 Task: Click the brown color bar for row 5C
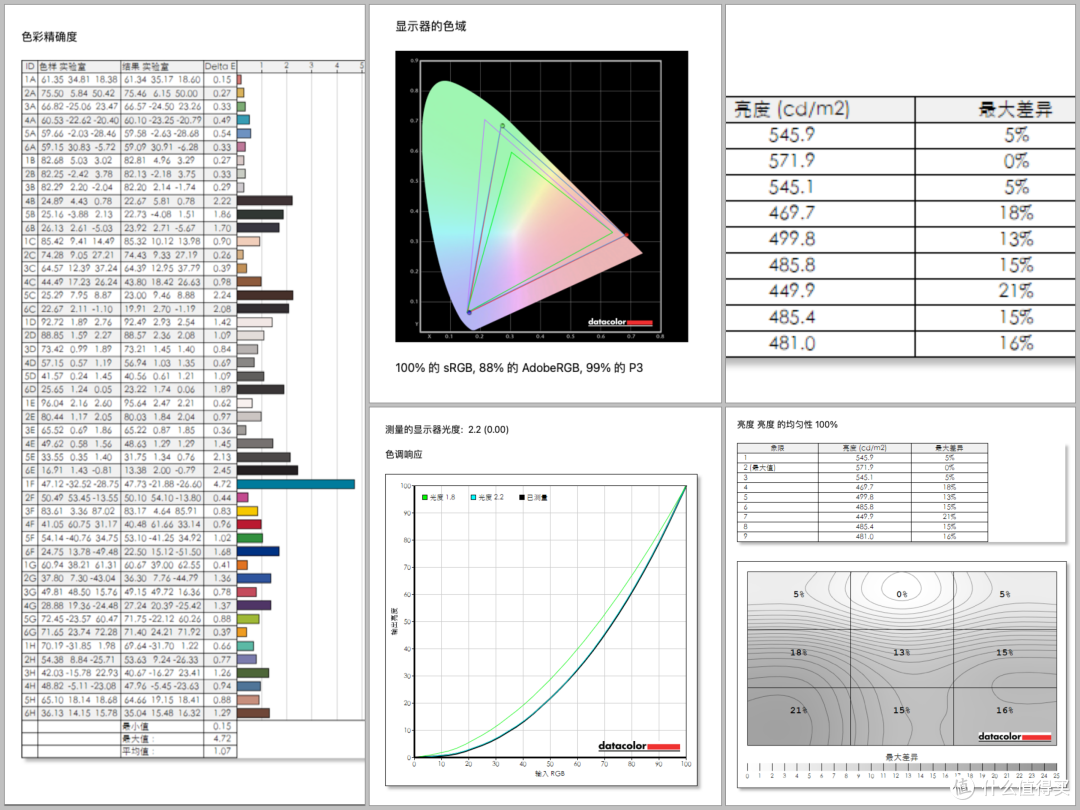265,295
